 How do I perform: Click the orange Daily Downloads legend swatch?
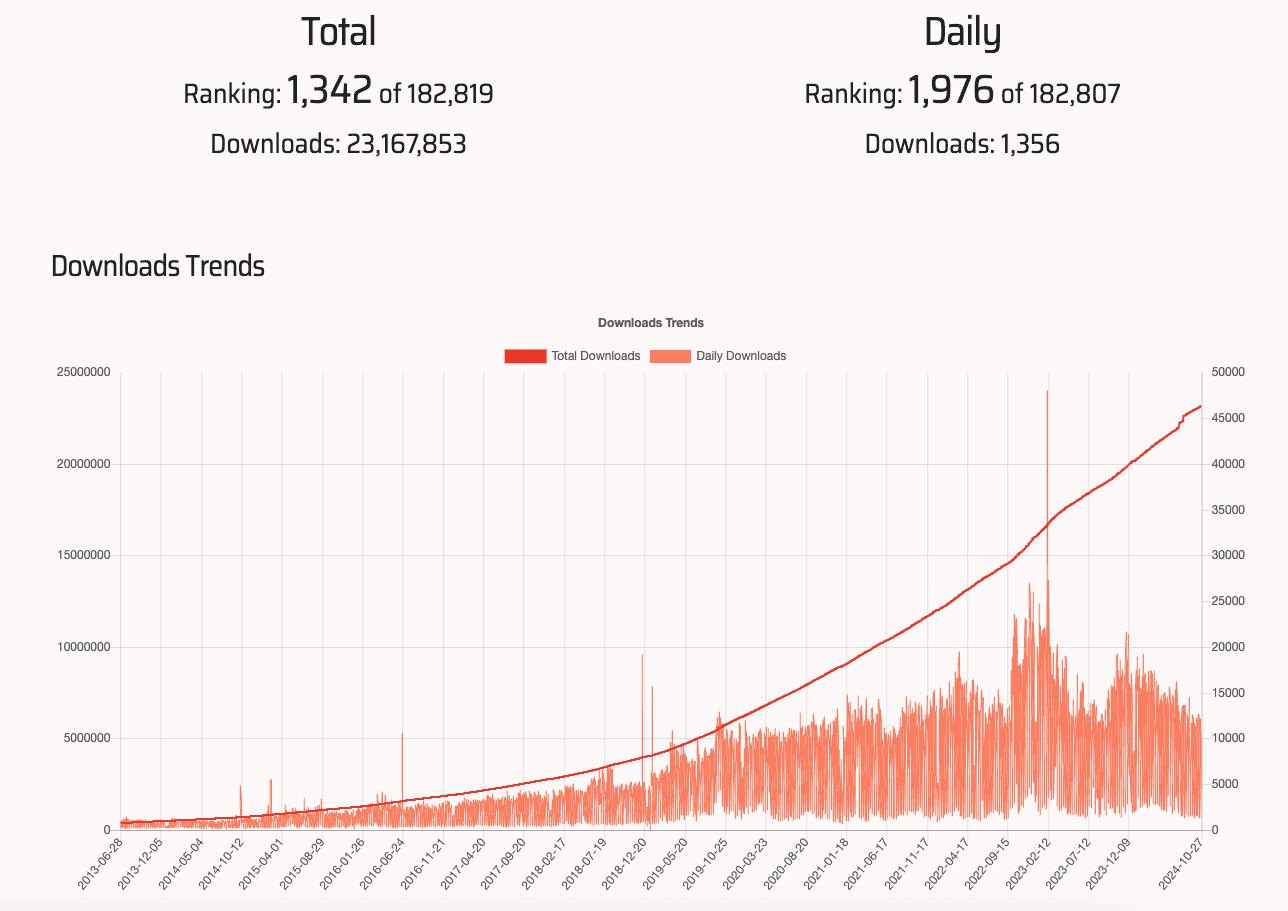click(668, 356)
